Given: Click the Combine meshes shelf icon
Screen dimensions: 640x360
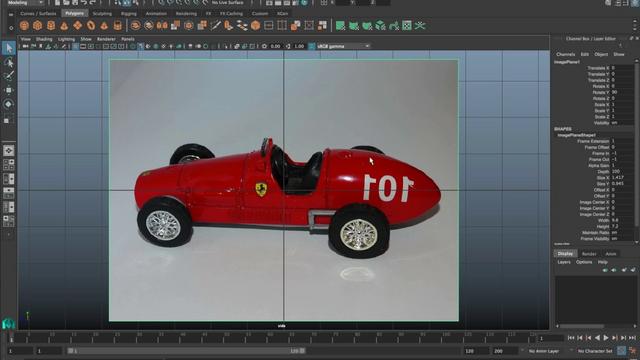Looking at the screenshot, I should click(x=136, y=26).
